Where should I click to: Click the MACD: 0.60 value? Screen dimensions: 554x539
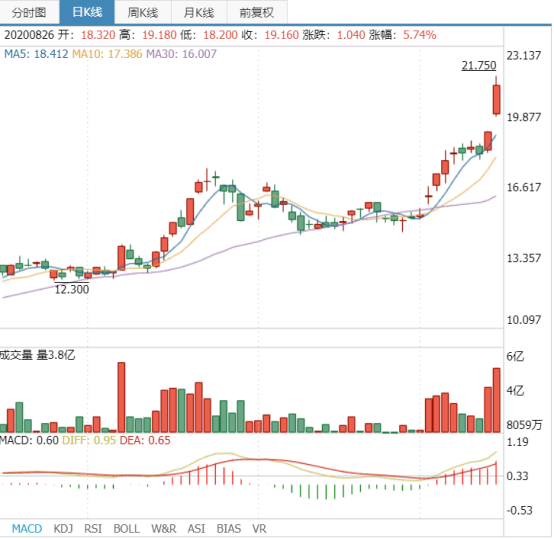29,440
